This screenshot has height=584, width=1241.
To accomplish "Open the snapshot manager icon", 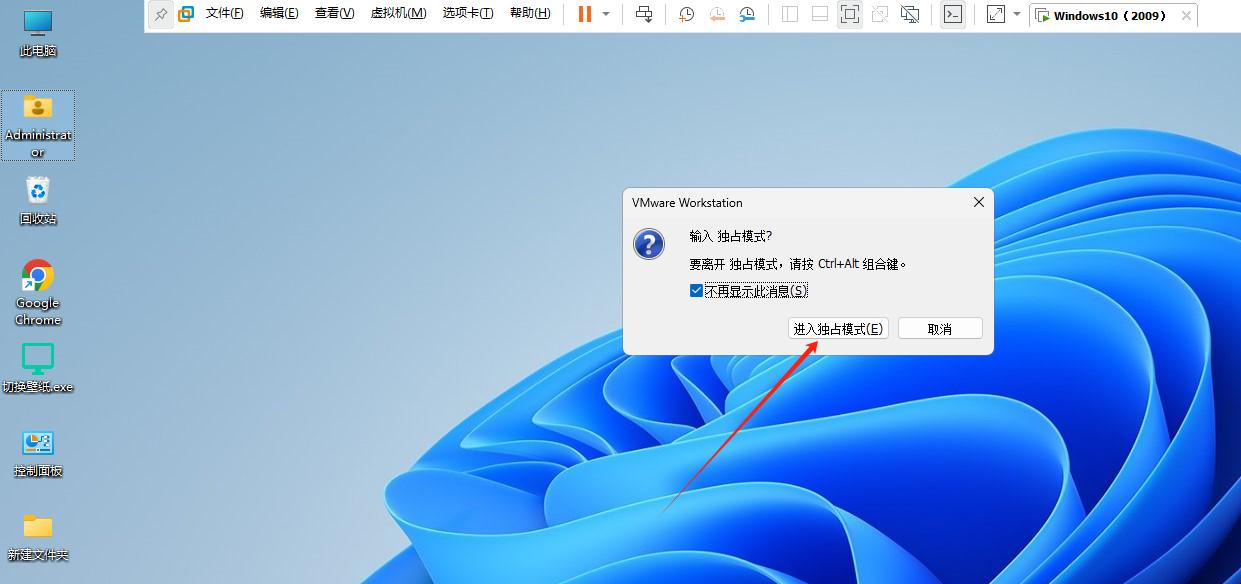I will tap(748, 14).
